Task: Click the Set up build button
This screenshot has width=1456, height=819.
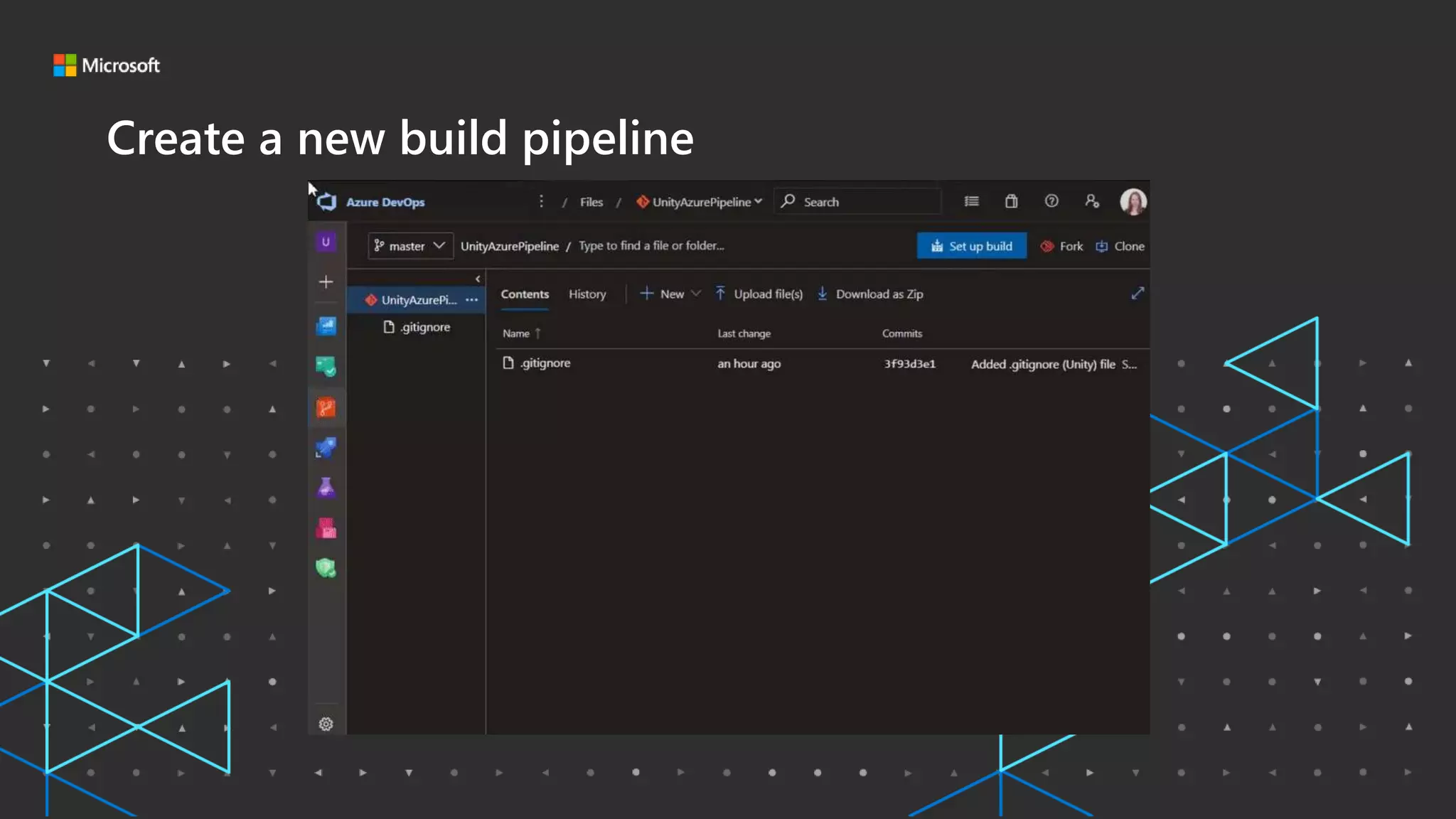Action: coord(971,246)
